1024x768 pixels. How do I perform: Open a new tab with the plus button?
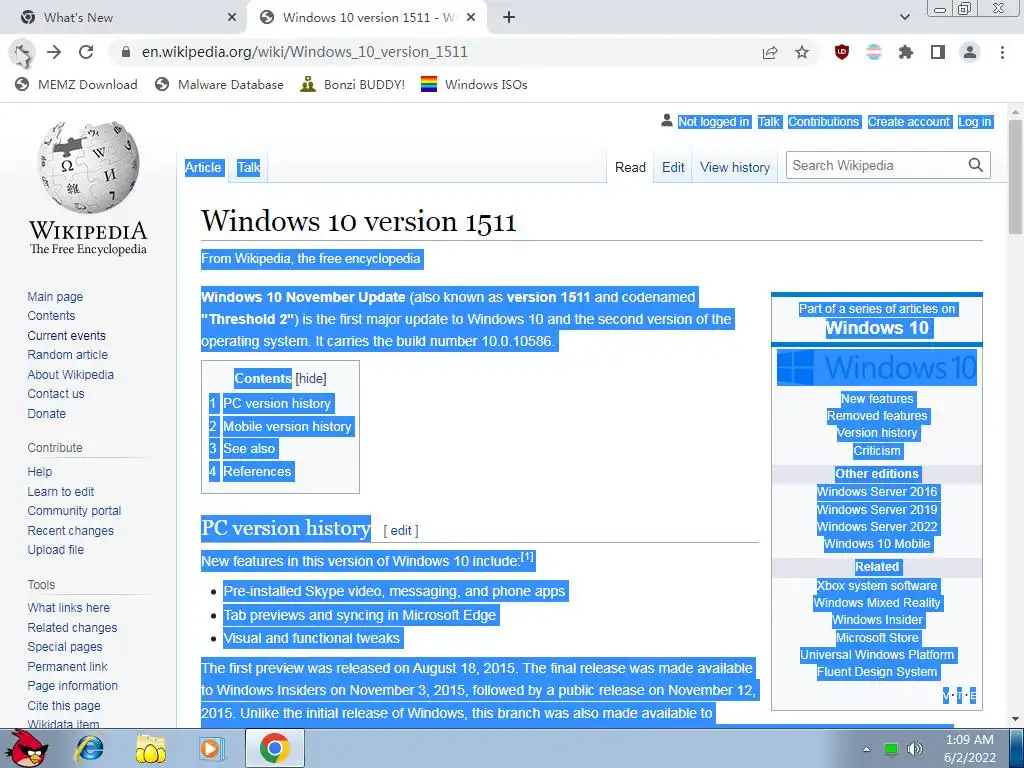tap(509, 18)
